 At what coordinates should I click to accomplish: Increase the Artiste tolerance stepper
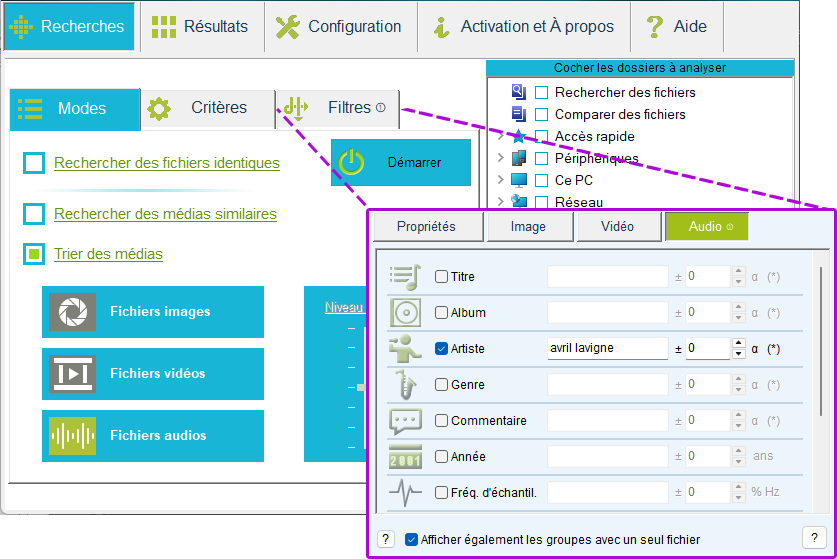738,343
